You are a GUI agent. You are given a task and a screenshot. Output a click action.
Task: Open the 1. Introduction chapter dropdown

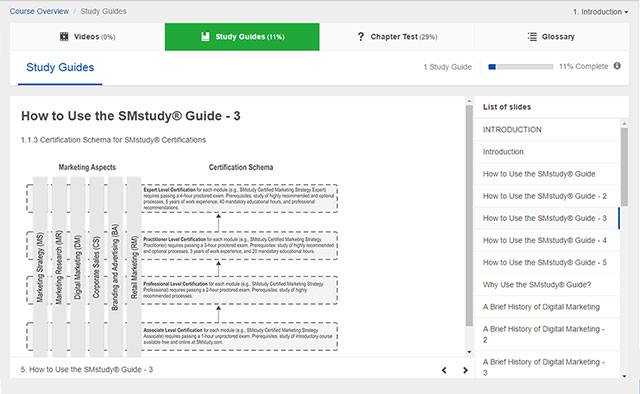(x=600, y=12)
